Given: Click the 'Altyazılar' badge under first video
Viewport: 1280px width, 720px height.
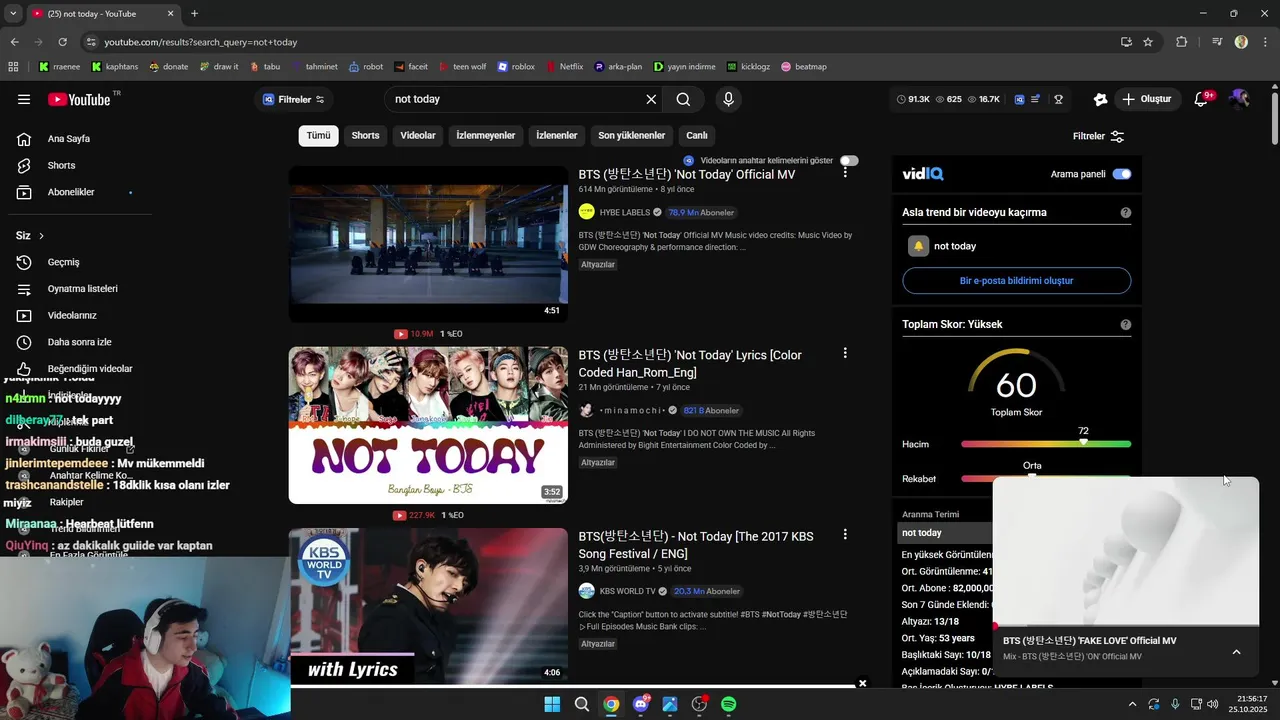Looking at the screenshot, I should (598, 265).
